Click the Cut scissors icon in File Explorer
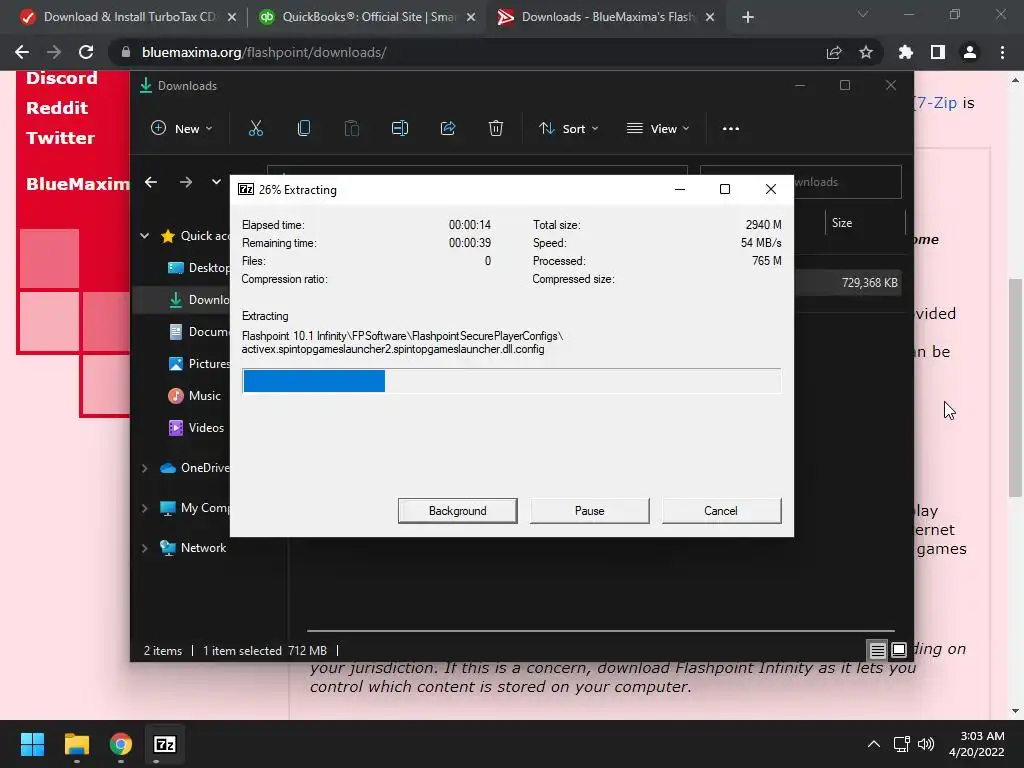The image size is (1024, 768). 255,129
